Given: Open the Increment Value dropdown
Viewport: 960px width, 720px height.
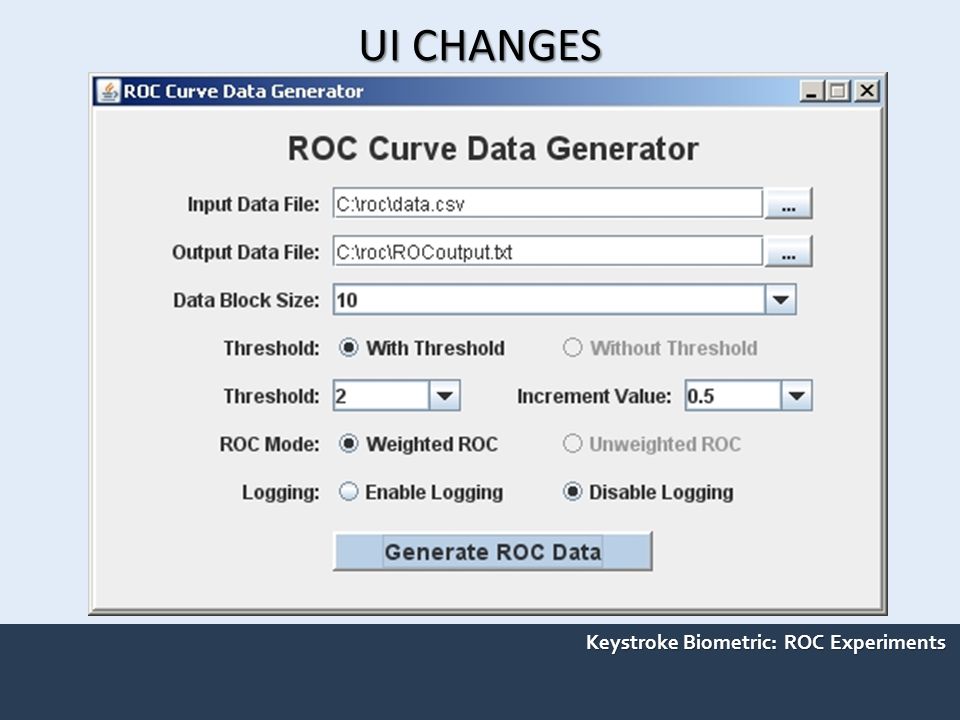Looking at the screenshot, I should point(797,396).
